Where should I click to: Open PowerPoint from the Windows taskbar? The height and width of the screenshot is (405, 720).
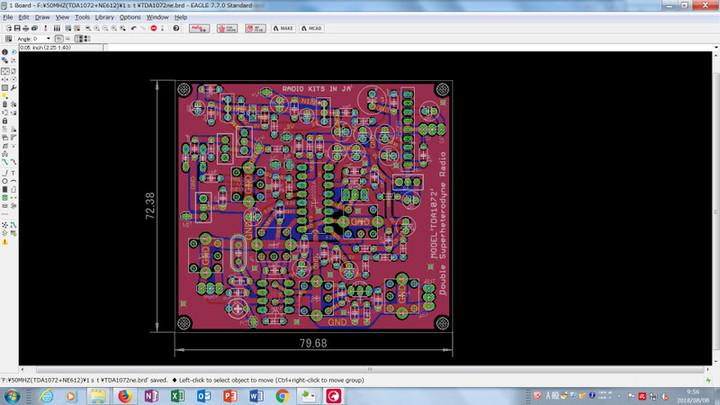[x=229, y=396]
